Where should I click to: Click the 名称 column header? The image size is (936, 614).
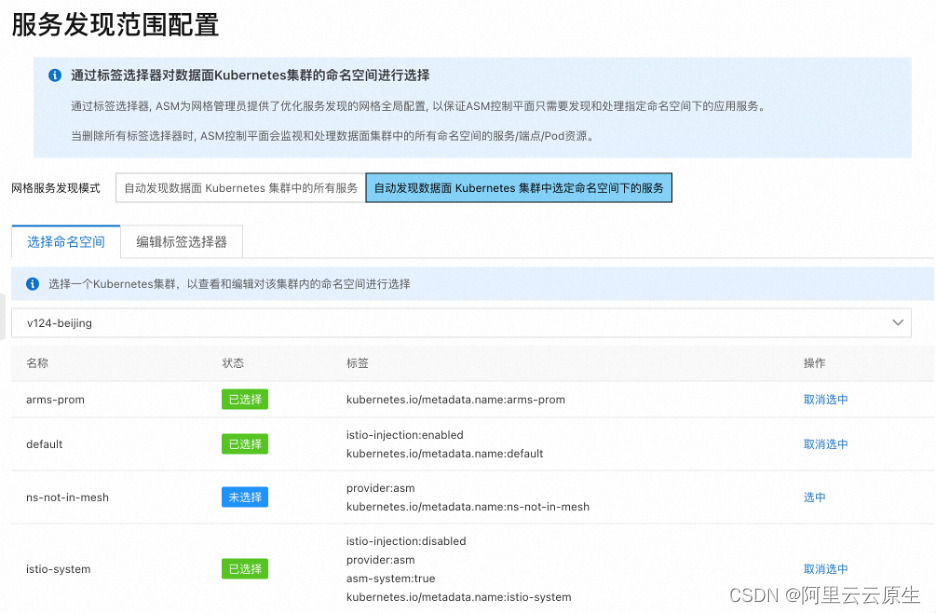[37, 363]
